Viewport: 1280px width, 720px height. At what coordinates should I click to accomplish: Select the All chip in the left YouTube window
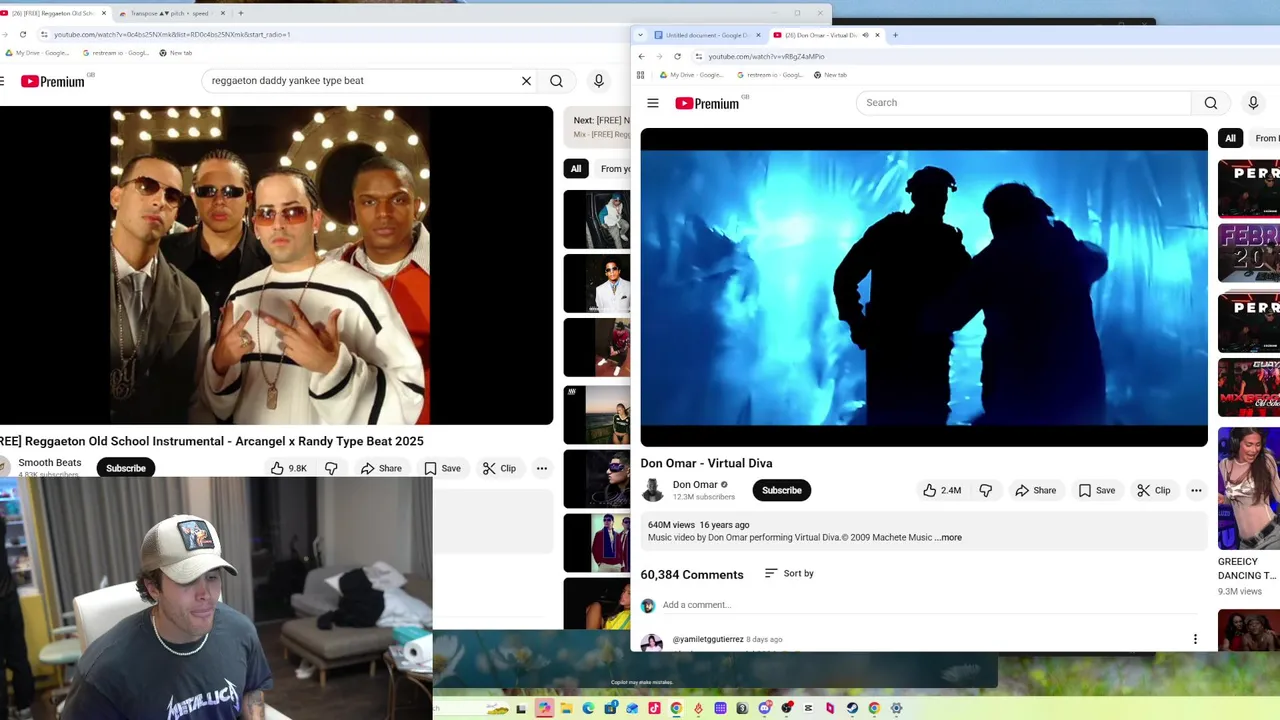(x=576, y=169)
